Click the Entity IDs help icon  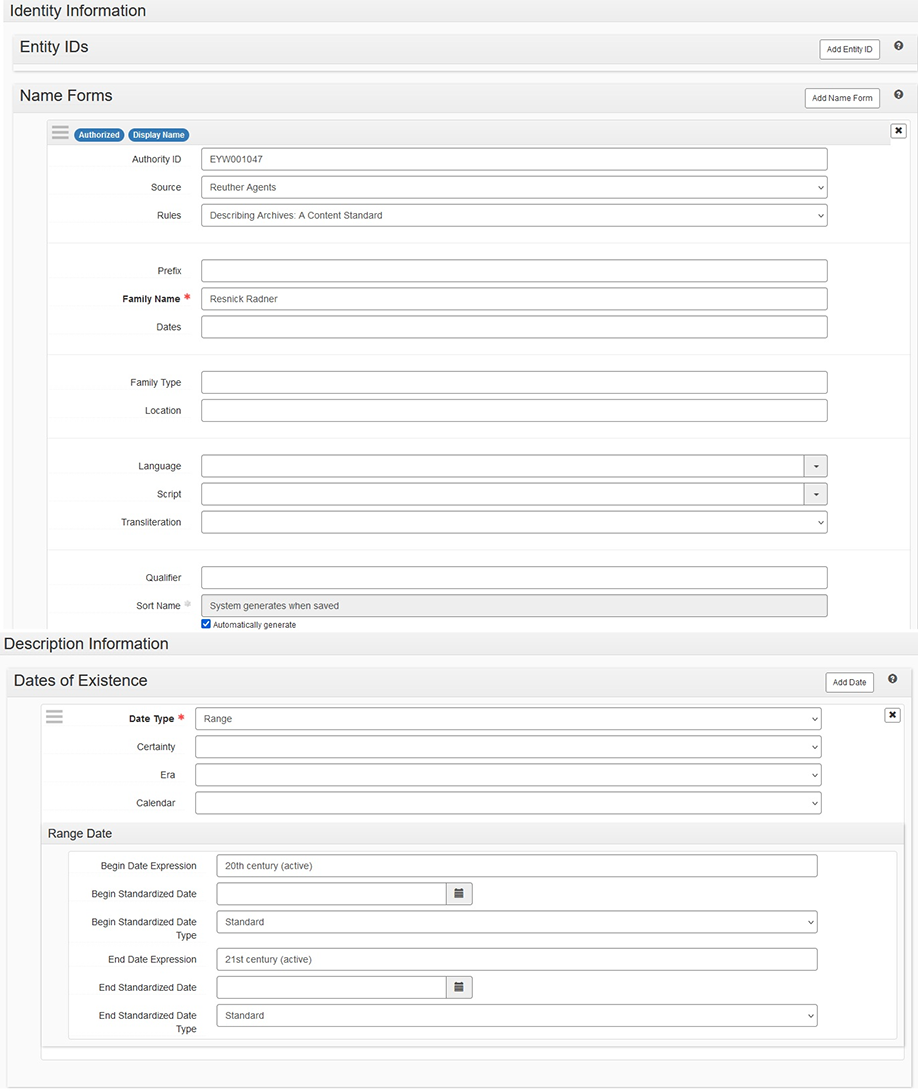[898, 46]
